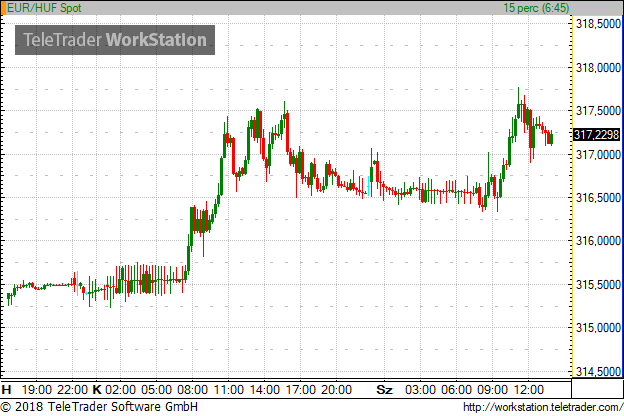Image resolution: width=624 pixels, height=416 pixels.
Task: Click the 19:00 time axis label
Action: coord(37,389)
